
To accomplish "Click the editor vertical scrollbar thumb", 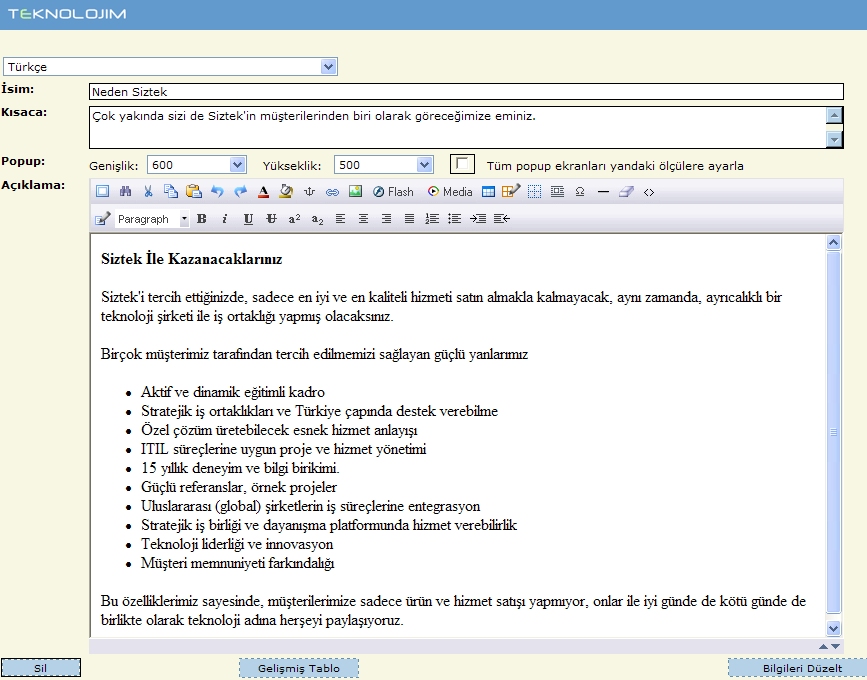I will [x=833, y=432].
